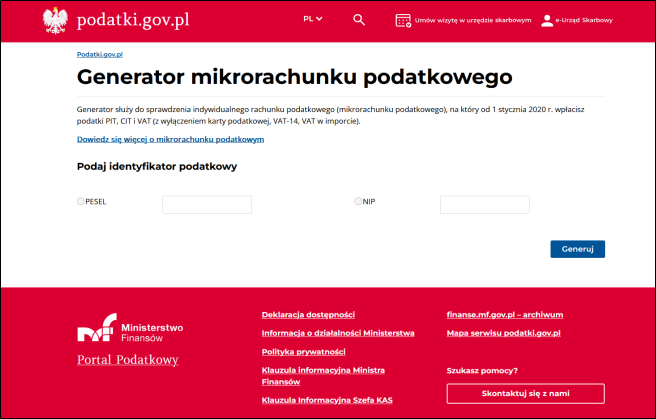Viewport: 656px width, 419px height.
Task: Open Polityka prywatności link
Action: coord(304,352)
